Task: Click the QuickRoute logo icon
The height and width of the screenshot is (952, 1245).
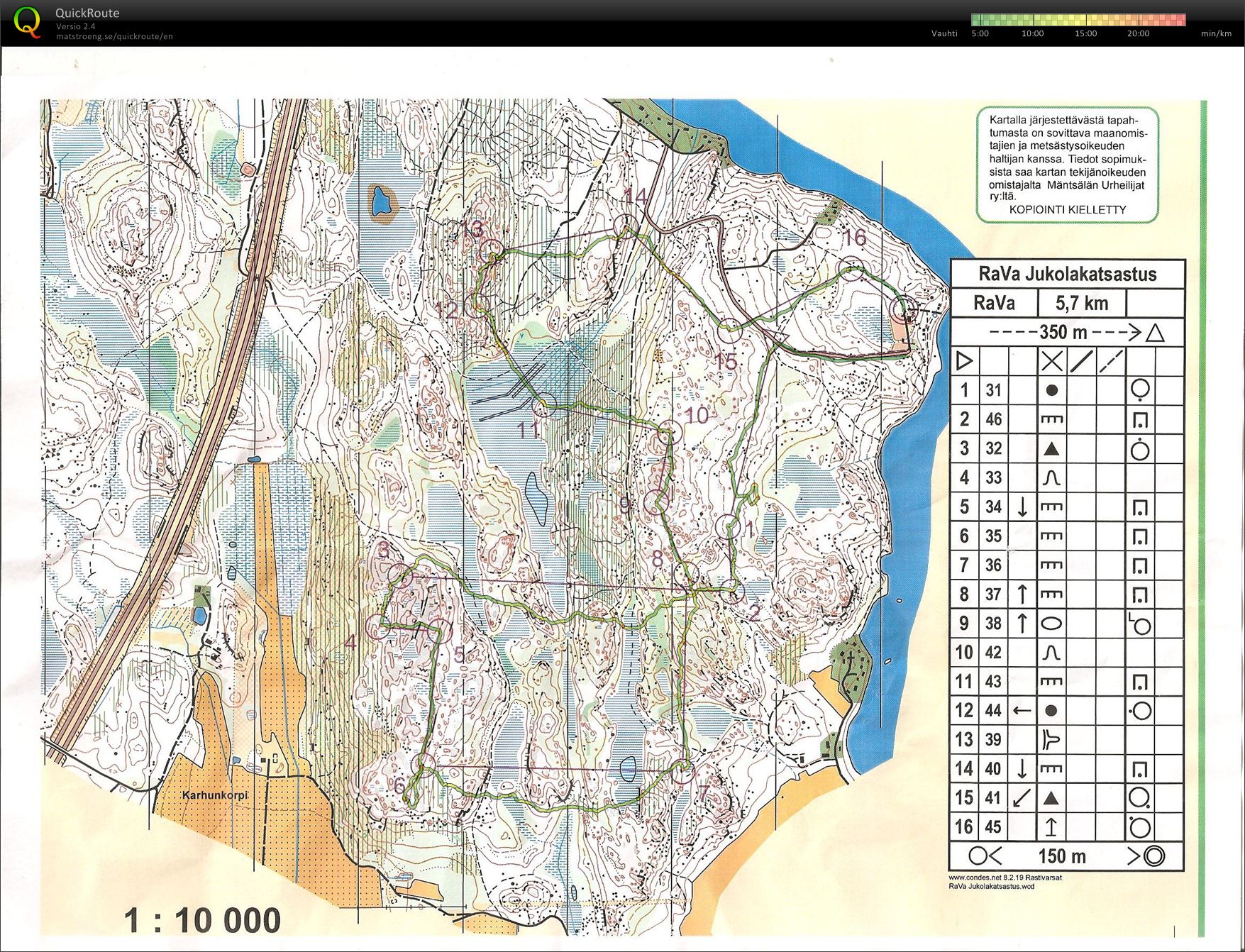Action: (x=27, y=22)
